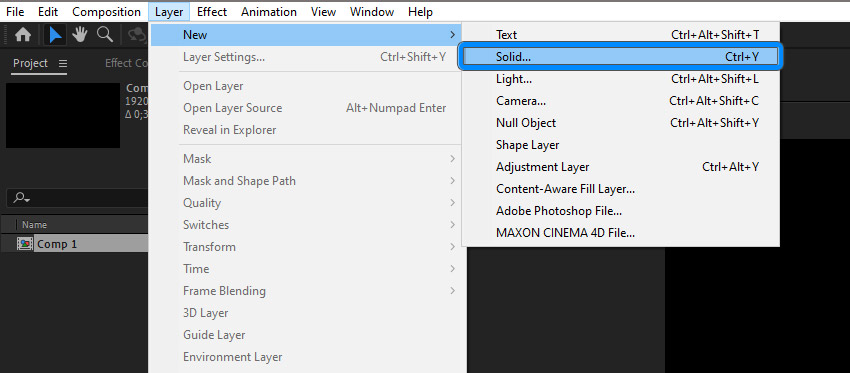Click the composition preview thumbnail
The height and width of the screenshot is (373, 850).
click(x=63, y=115)
